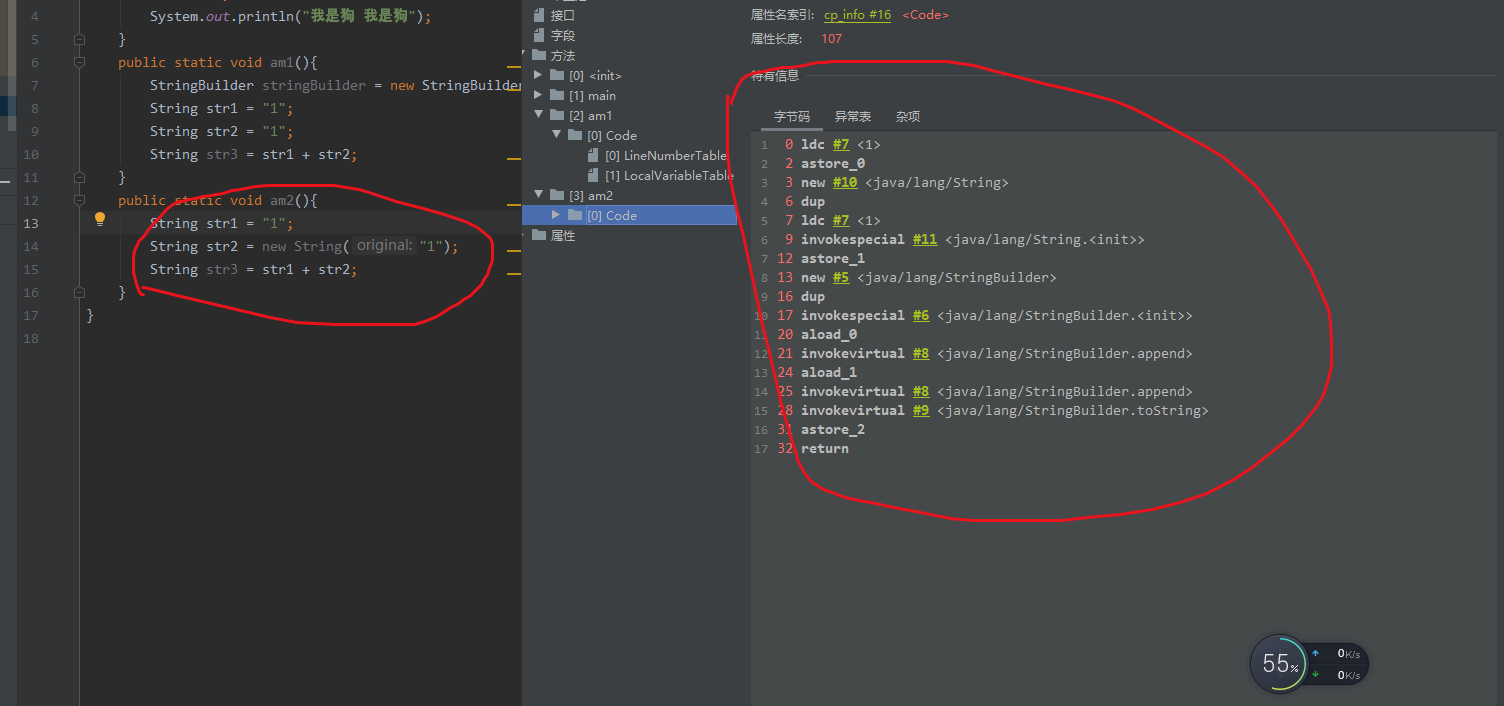Click the folder icon of [1] main
Viewport: 1504px width, 706px height.
[558, 95]
